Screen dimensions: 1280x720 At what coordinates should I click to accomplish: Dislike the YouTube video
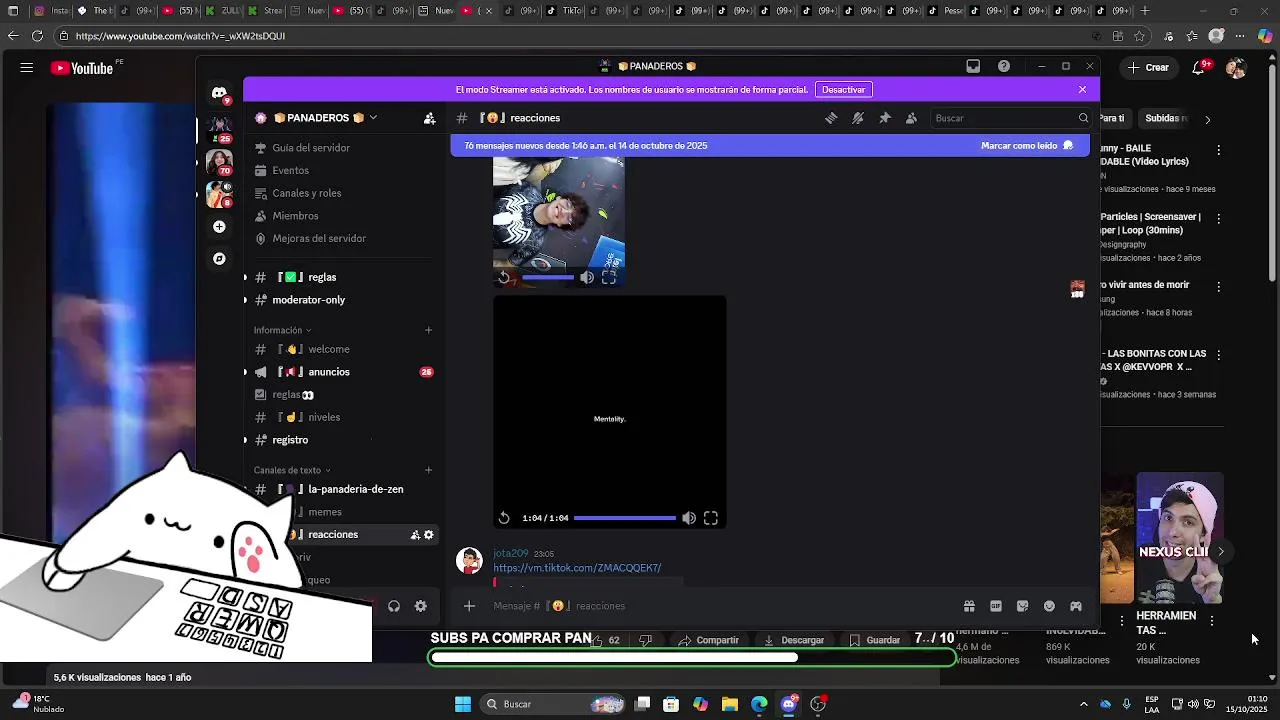point(646,640)
